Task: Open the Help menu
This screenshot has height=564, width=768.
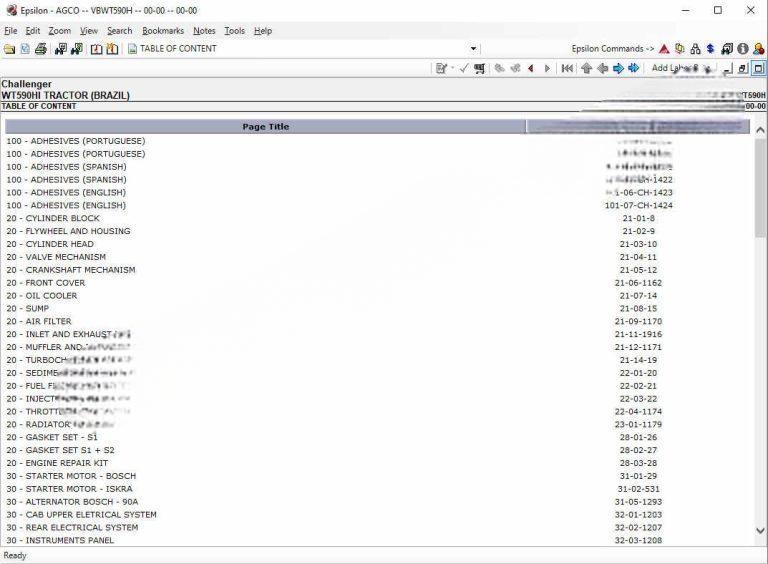Action: (x=263, y=31)
